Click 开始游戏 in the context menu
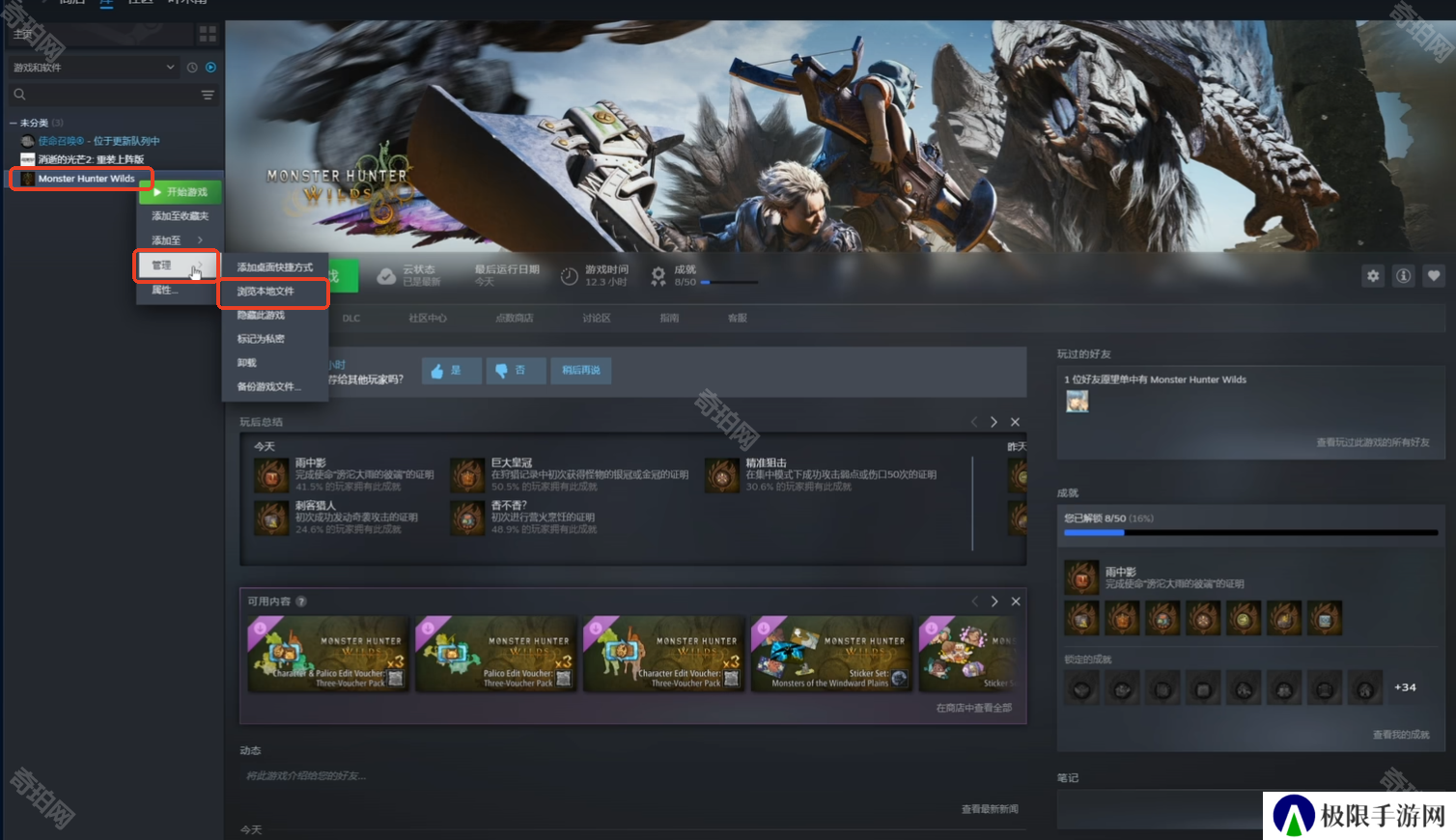This screenshot has height=840, width=1456. [x=181, y=192]
